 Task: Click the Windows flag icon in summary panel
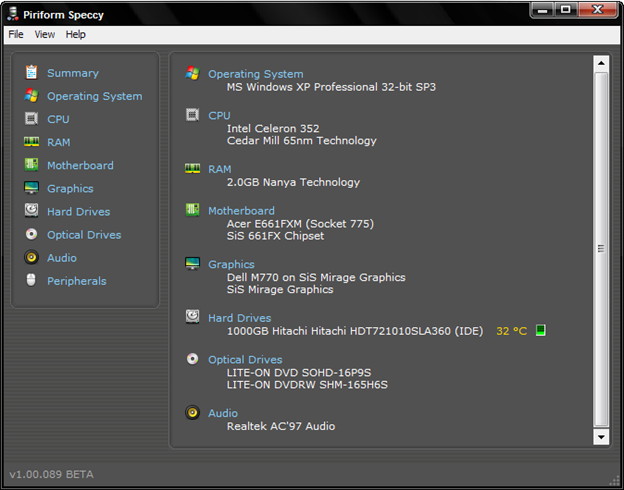click(193, 73)
